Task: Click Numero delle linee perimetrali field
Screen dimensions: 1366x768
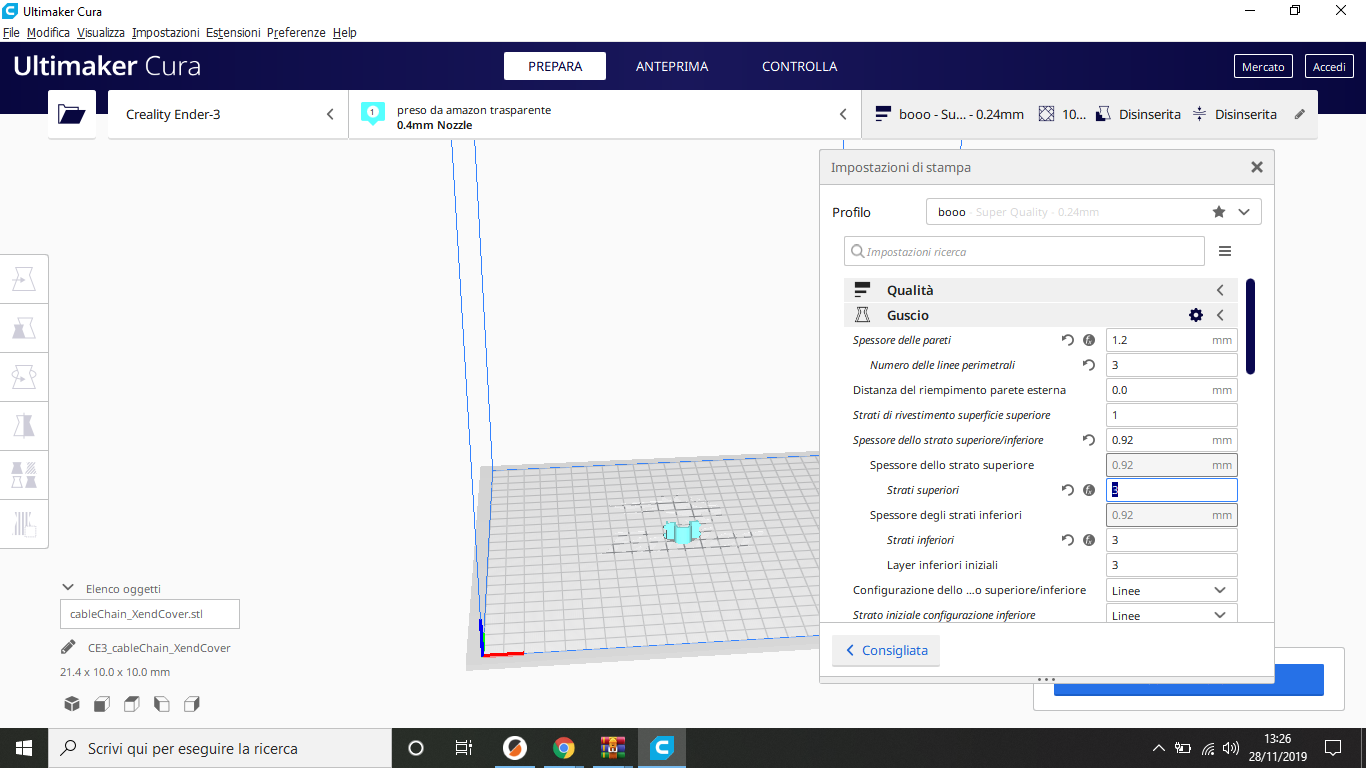Action: point(1172,365)
